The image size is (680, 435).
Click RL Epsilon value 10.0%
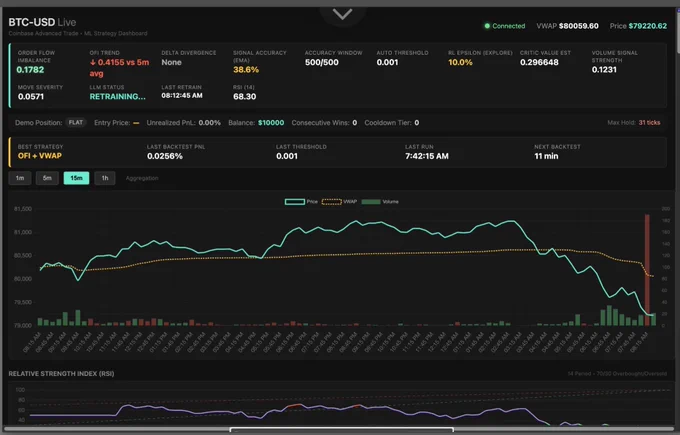click(x=460, y=62)
